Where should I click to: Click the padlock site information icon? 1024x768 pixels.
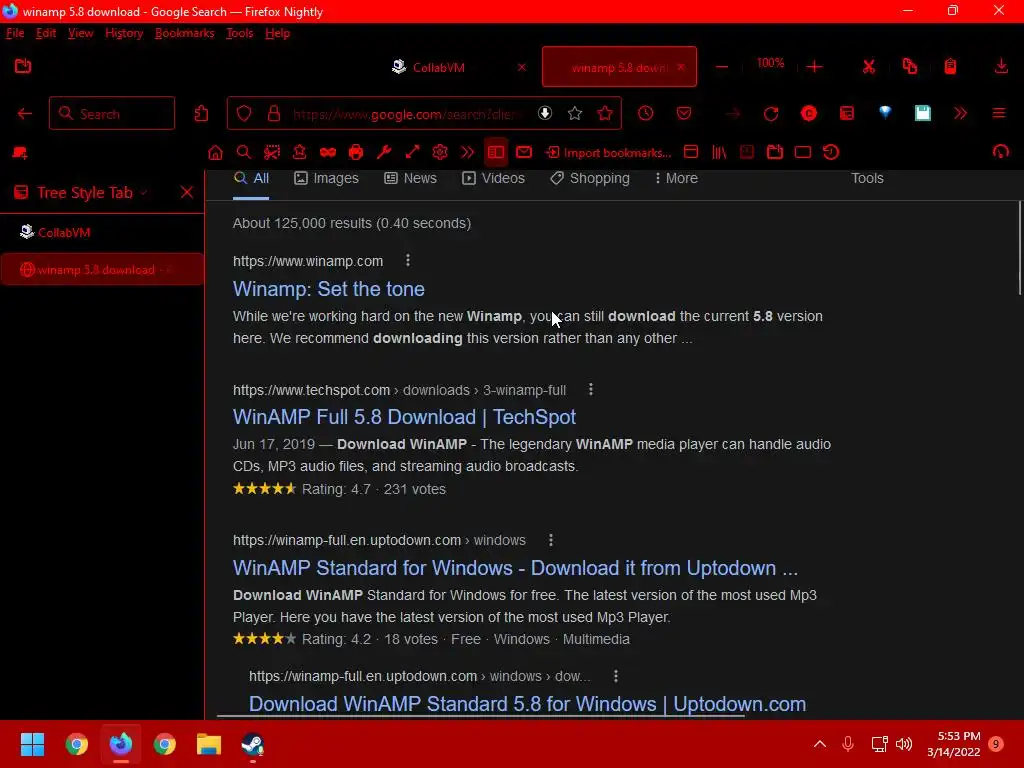274,114
